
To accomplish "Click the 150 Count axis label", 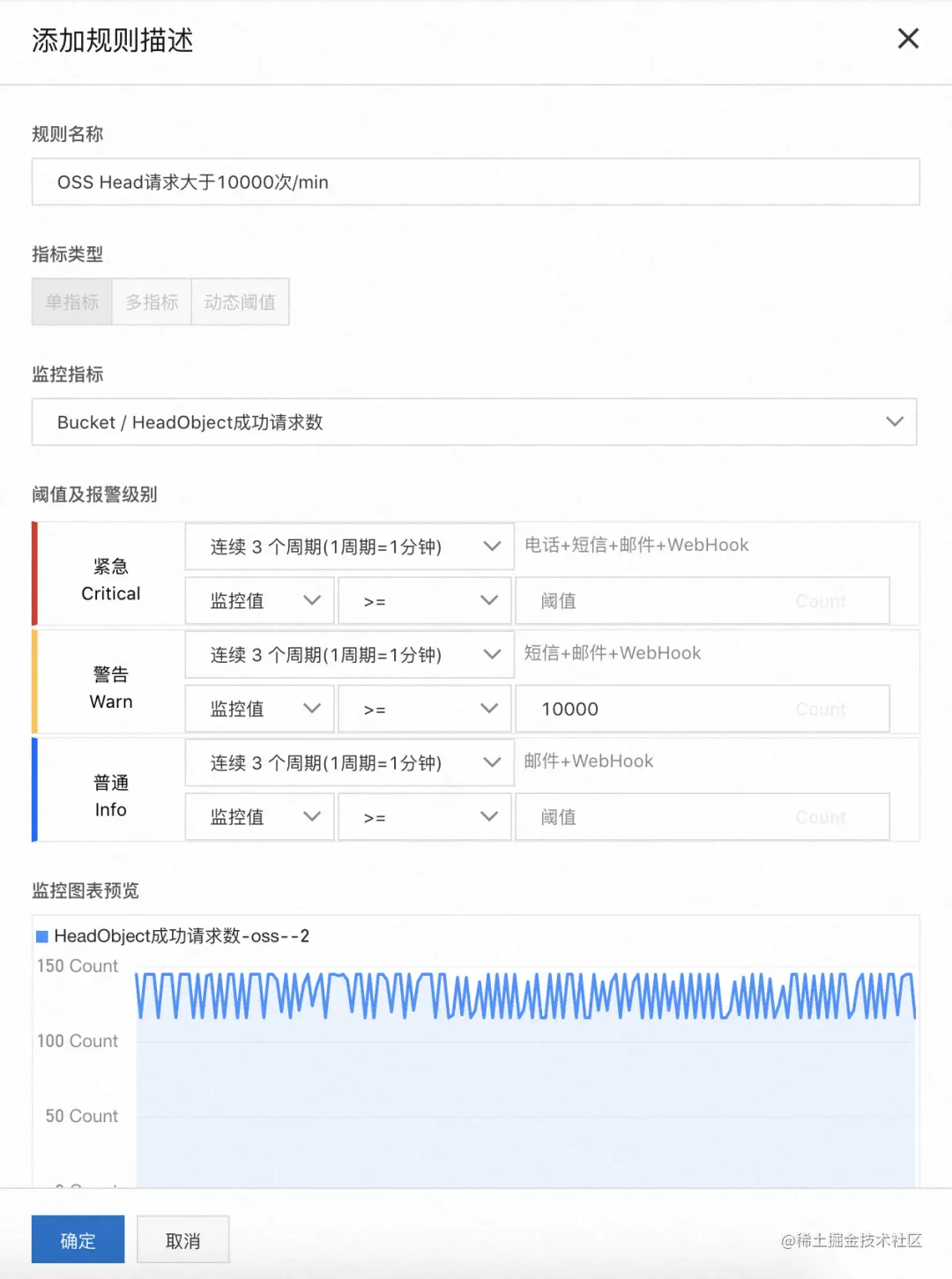I will tap(78, 966).
